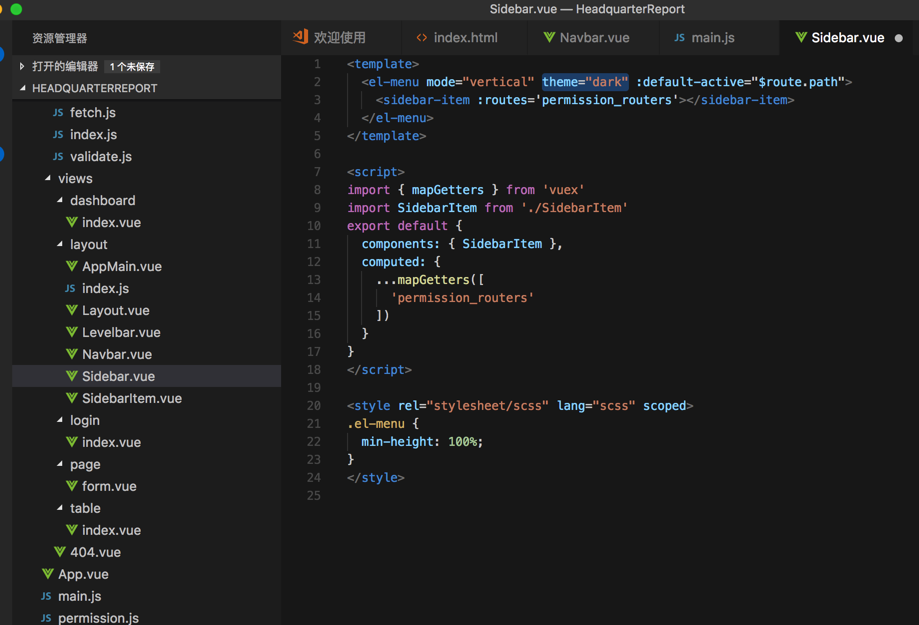The image size is (919, 625).
Task: Open permission.js file in explorer
Action: click(x=98, y=618)
